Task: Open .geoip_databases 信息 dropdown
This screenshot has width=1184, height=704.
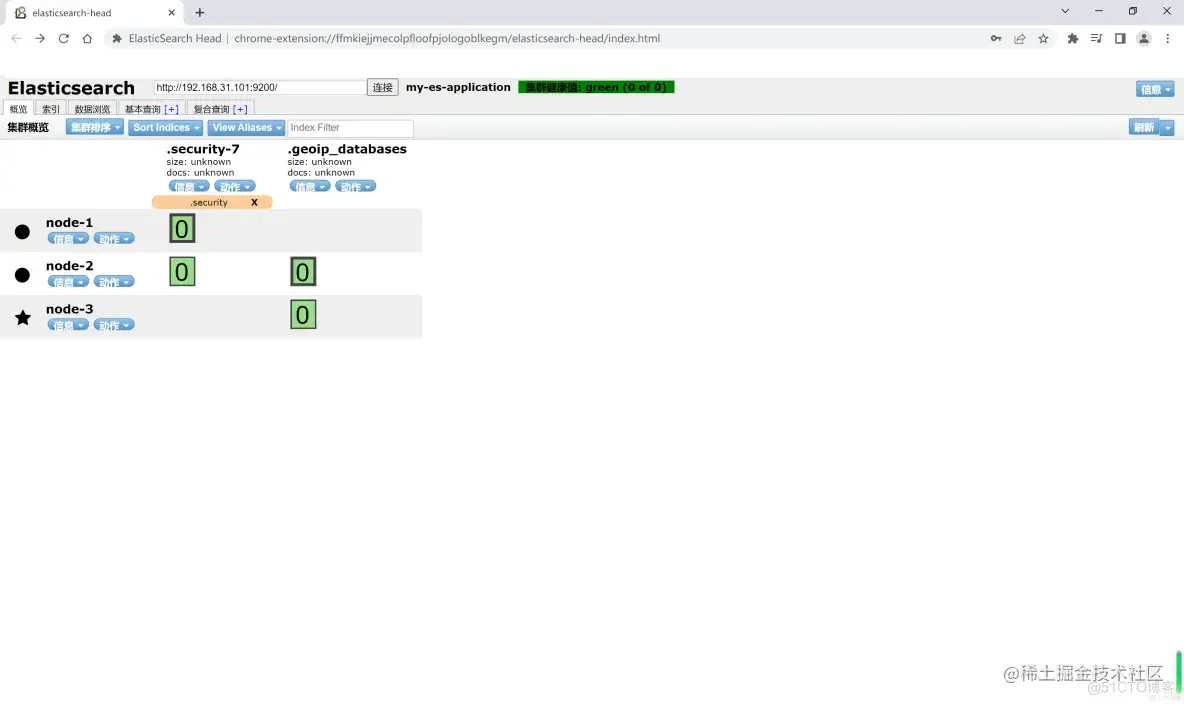Action: 310,187
